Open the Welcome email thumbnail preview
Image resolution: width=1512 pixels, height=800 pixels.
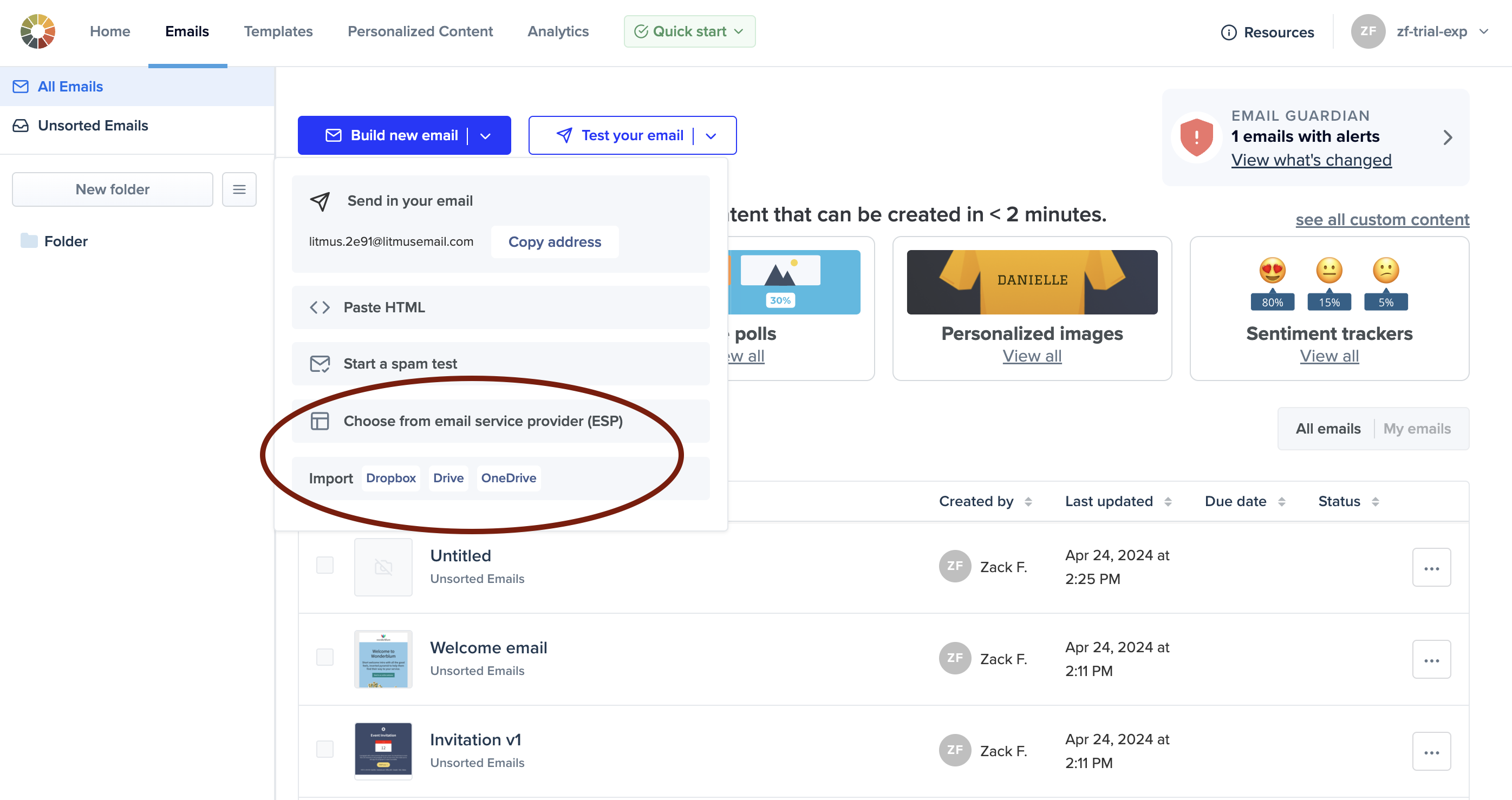pyautogui.click(x=383, y=659)
